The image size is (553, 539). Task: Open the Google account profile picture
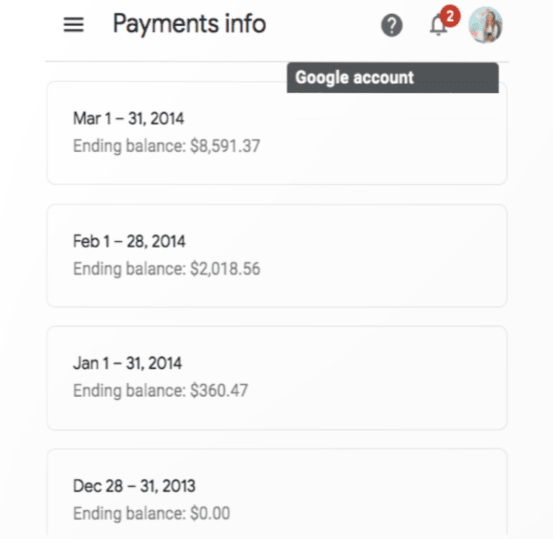pos(485,25)
